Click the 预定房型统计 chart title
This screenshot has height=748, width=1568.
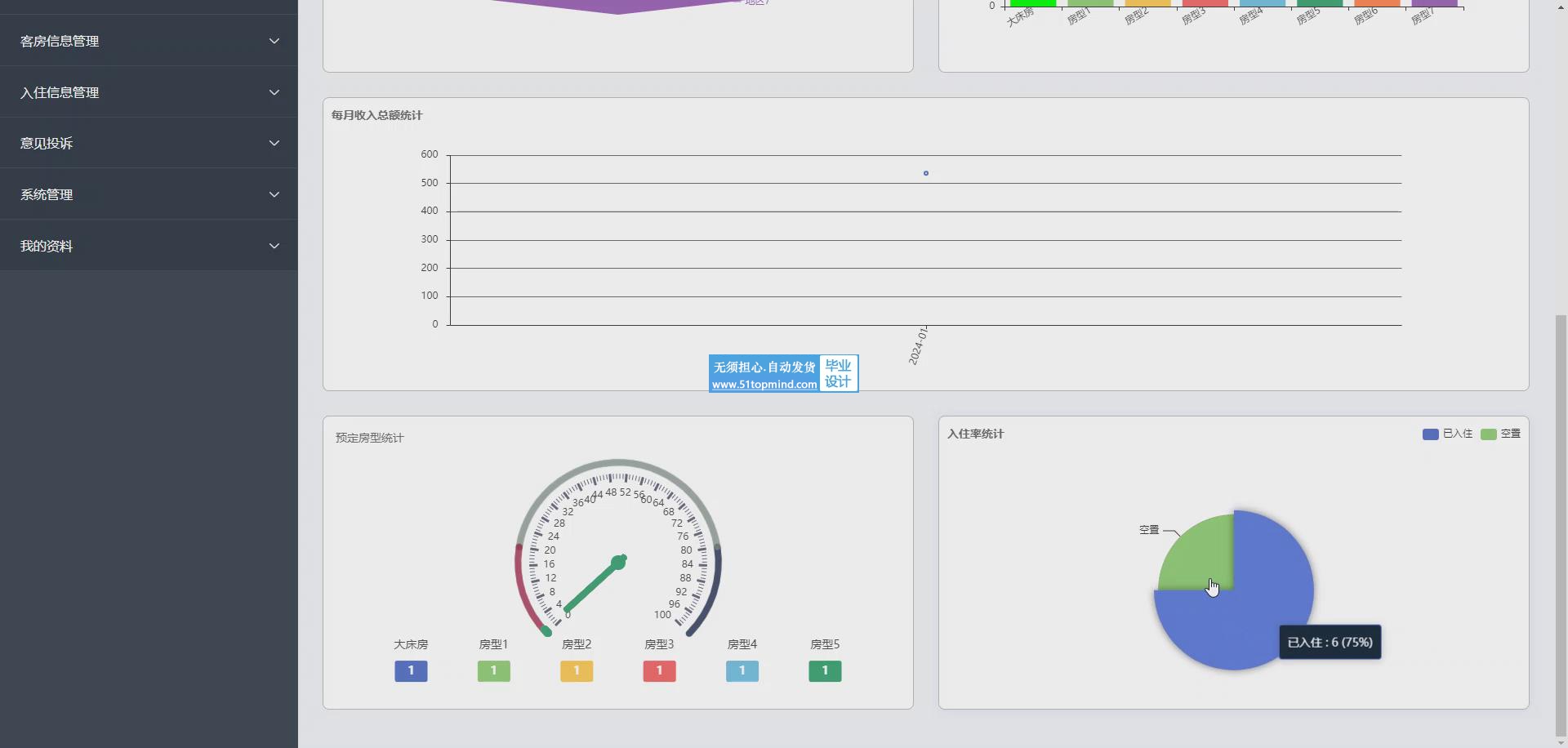369,438
